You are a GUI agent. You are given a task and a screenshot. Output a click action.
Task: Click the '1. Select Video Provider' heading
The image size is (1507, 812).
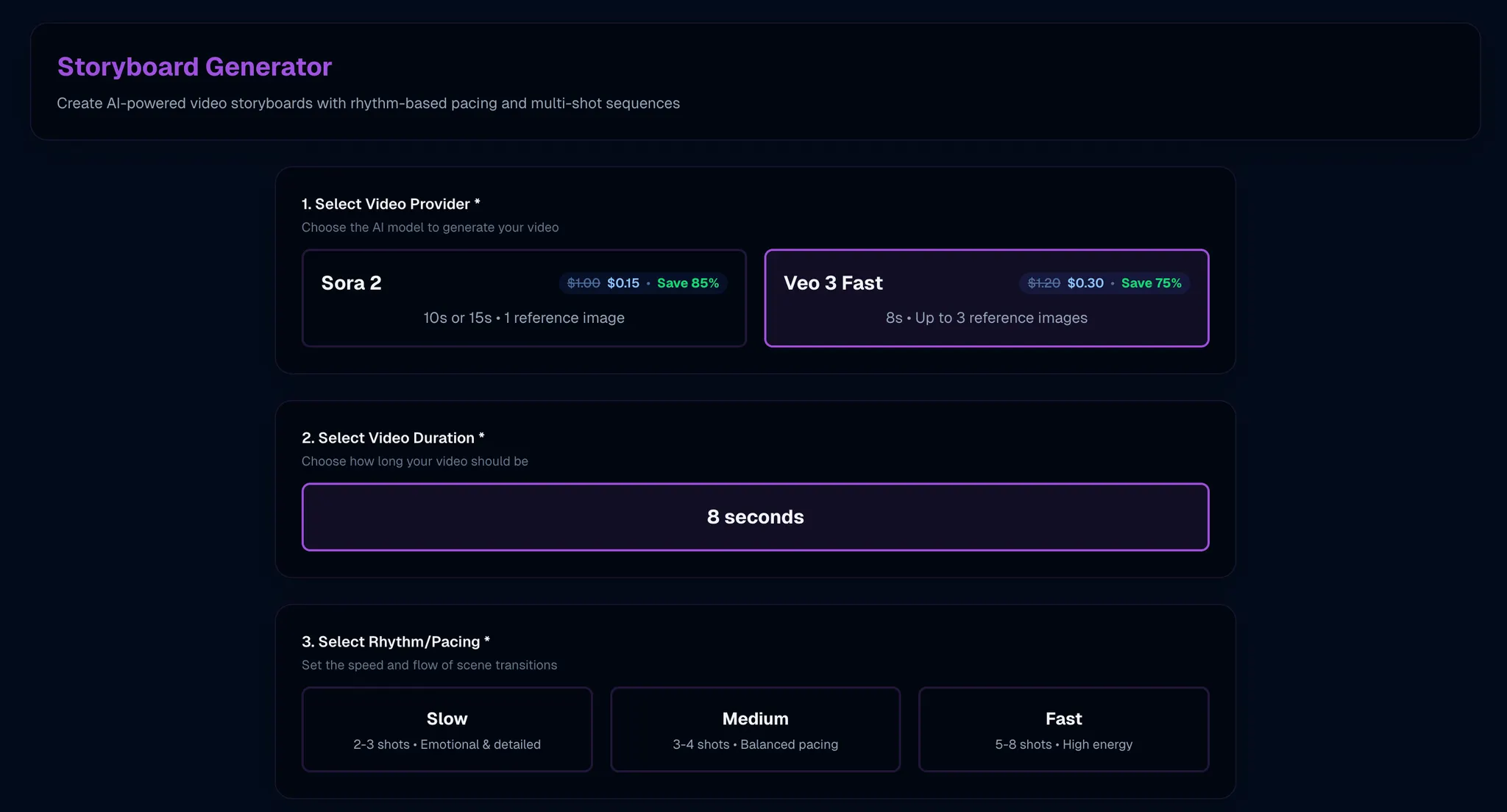coord(390,204)
